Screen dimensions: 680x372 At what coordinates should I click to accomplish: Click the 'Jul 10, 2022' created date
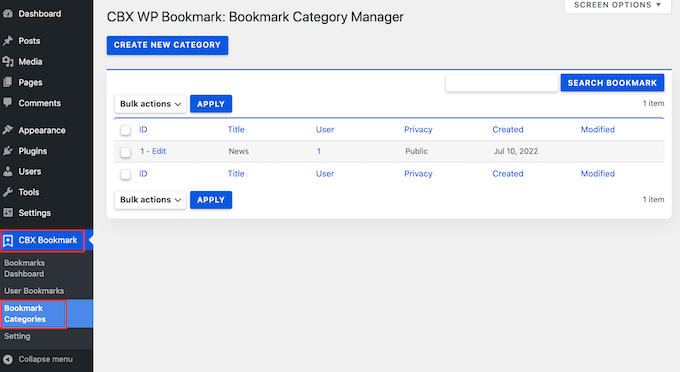(516, 151)
